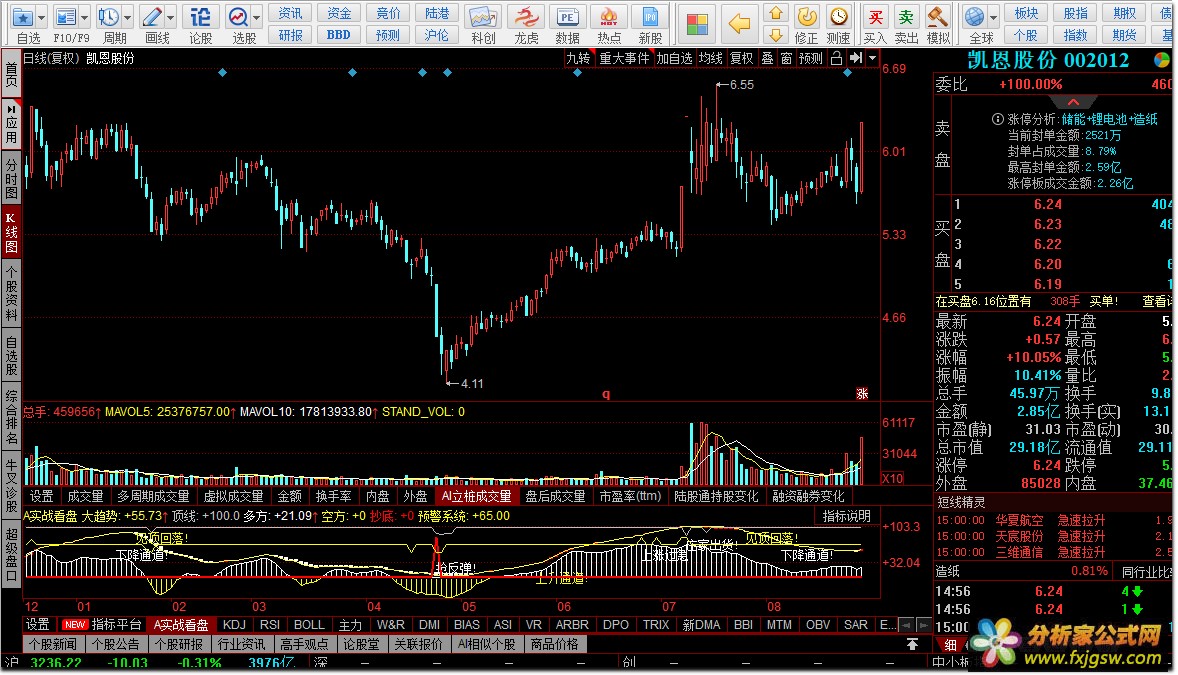Click the 沪伦 toolbar button
The height and width of the screenshot is (675, 1178).
pos(437,35)
